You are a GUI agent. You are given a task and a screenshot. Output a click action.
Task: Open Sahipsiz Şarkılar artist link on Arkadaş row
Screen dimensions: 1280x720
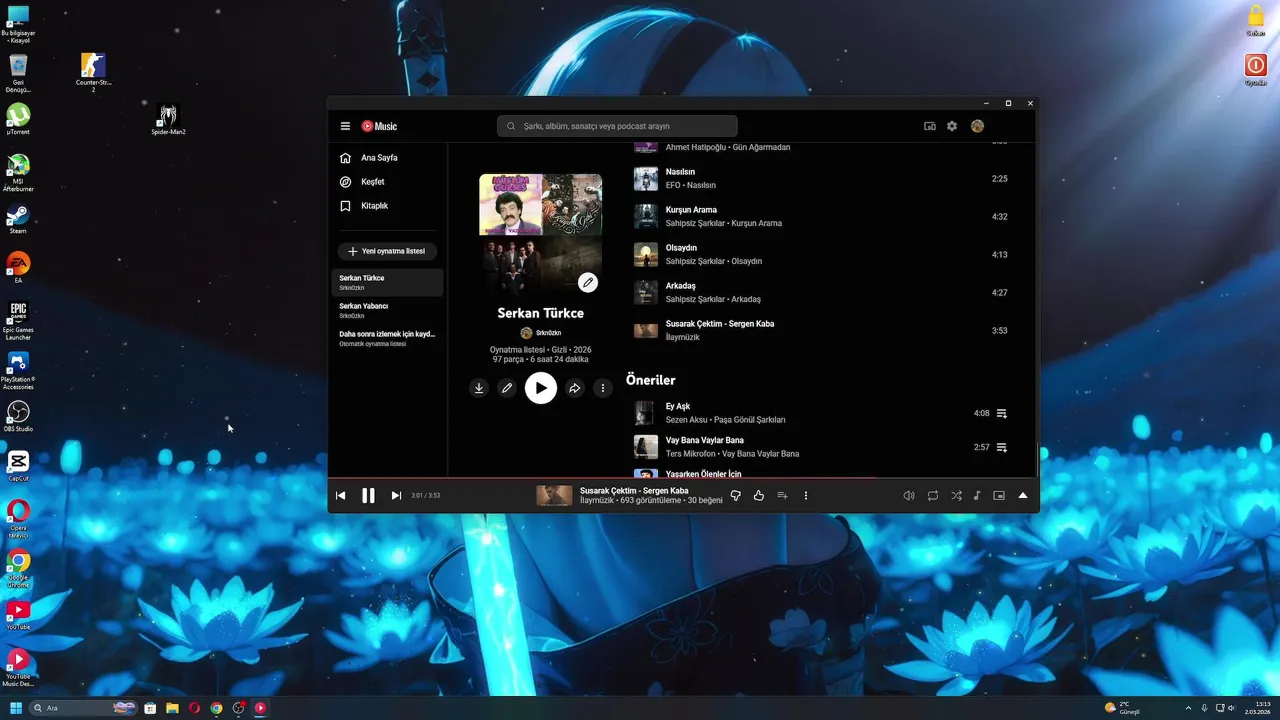tap(695, 299)
